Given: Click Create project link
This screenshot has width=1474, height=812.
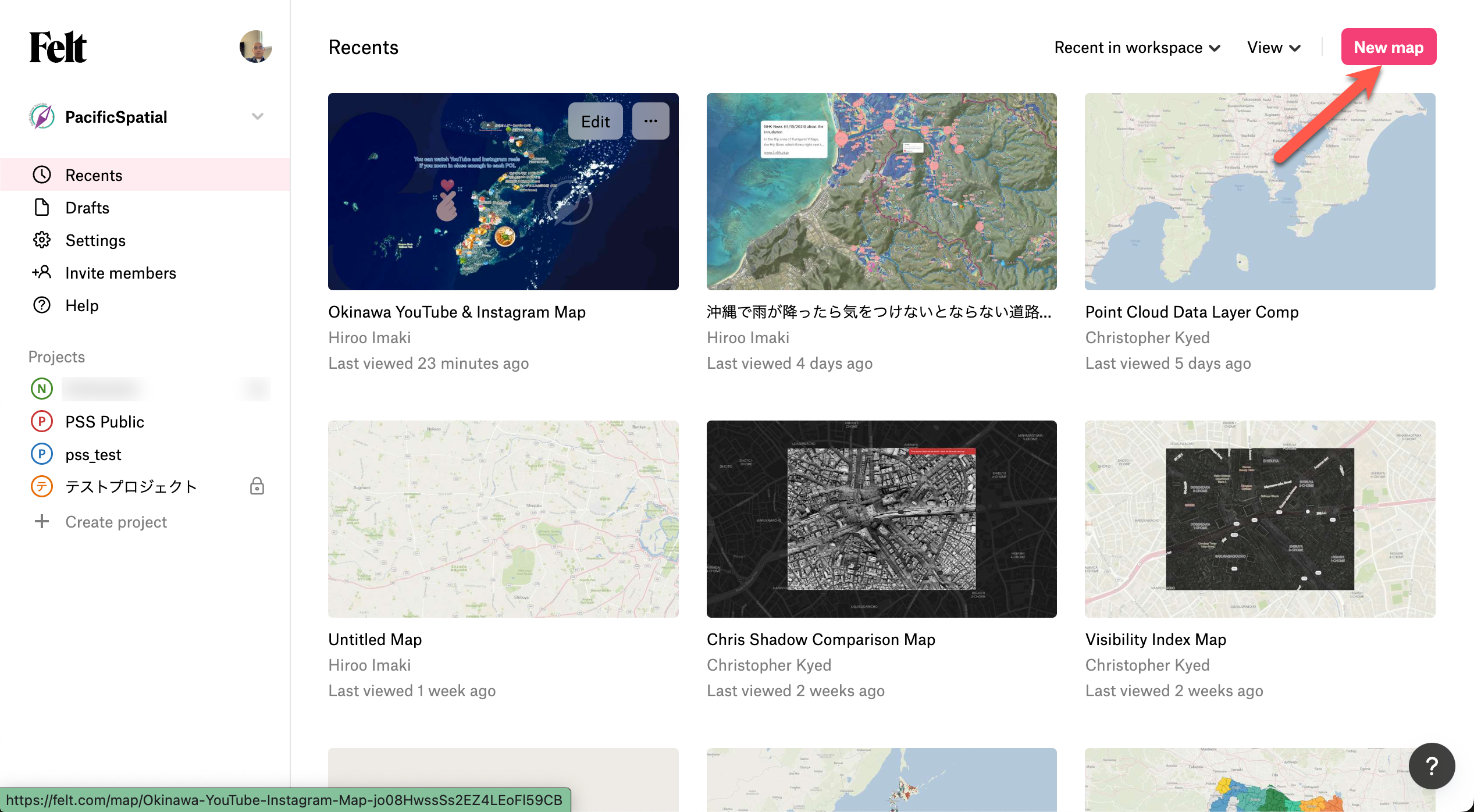Looking at the screenshot, I should point(116,522).
